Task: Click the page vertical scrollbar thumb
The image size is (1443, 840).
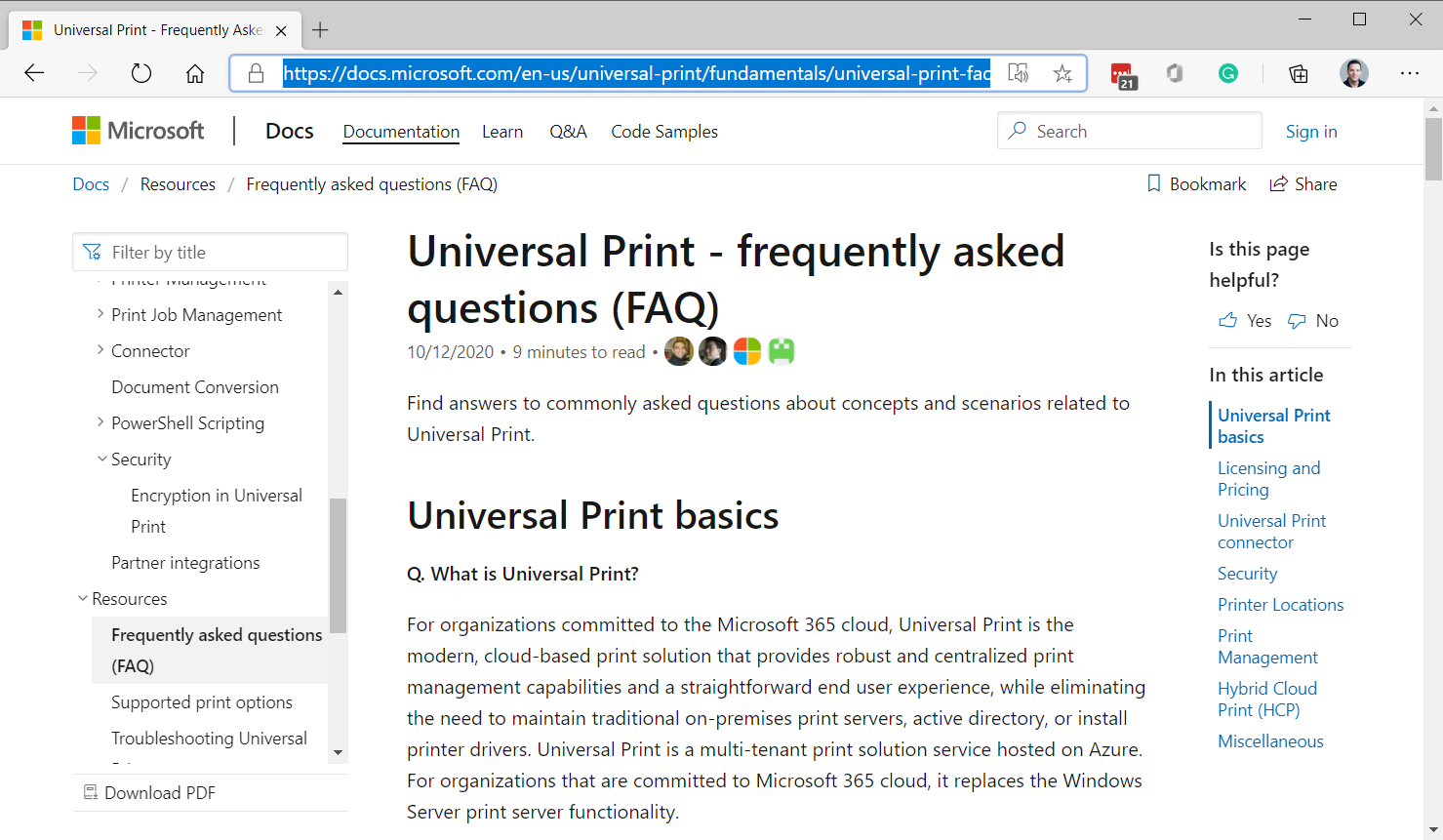Action: tap(1433, 149)
